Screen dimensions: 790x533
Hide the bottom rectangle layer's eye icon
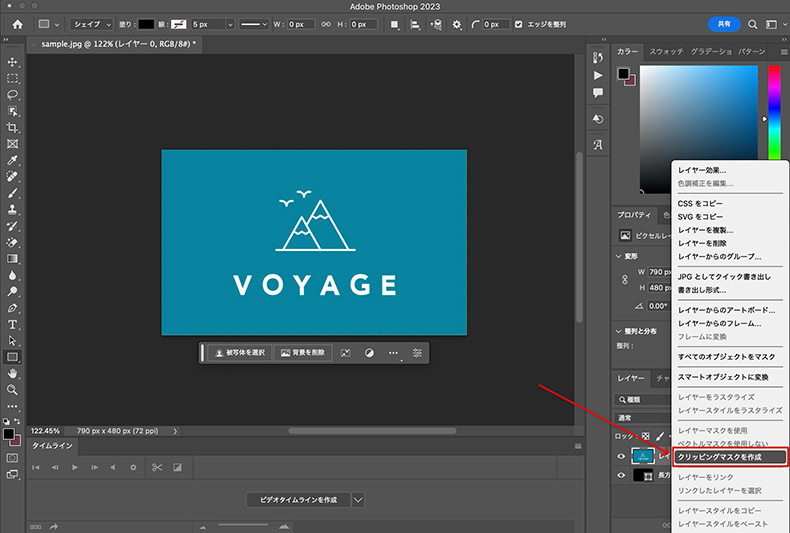pyautogui.click(x=621, y=476)
